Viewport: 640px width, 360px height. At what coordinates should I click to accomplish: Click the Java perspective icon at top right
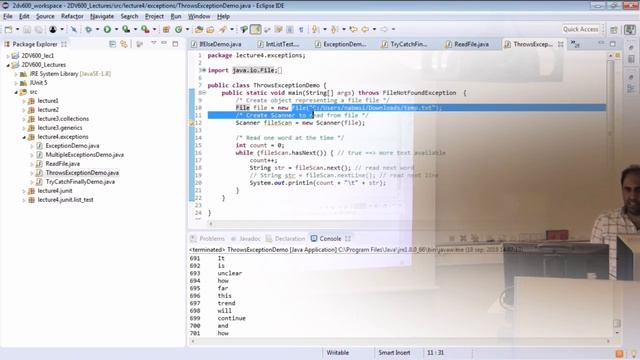click(630, 29)
